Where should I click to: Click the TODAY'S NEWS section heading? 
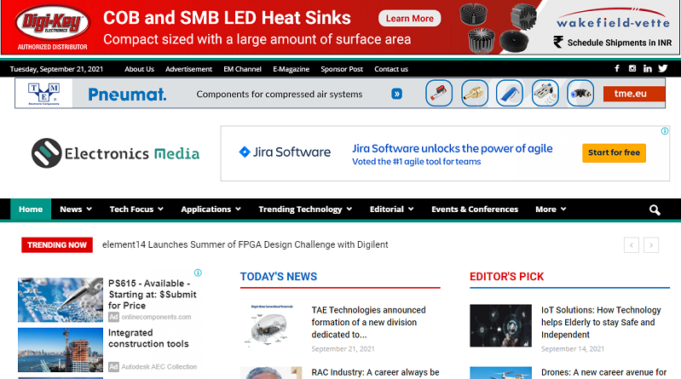278,277
